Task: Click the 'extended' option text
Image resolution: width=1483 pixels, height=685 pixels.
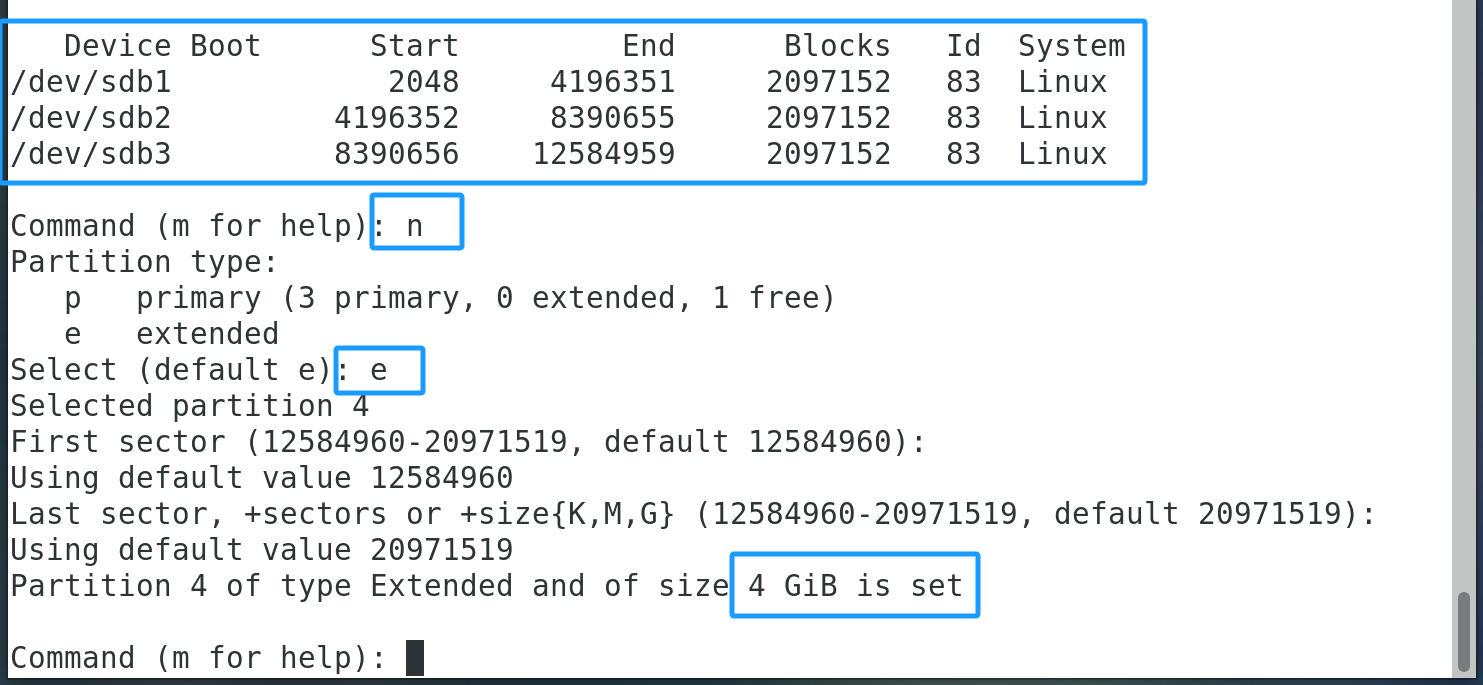Action: [x=207, y=334]
